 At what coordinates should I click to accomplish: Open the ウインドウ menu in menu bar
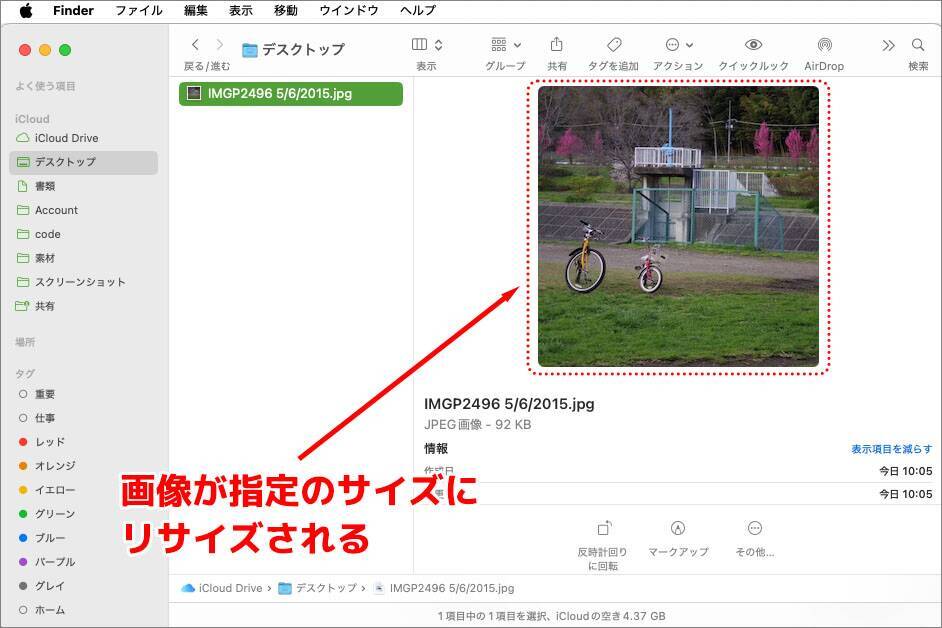tap(349, 11)
